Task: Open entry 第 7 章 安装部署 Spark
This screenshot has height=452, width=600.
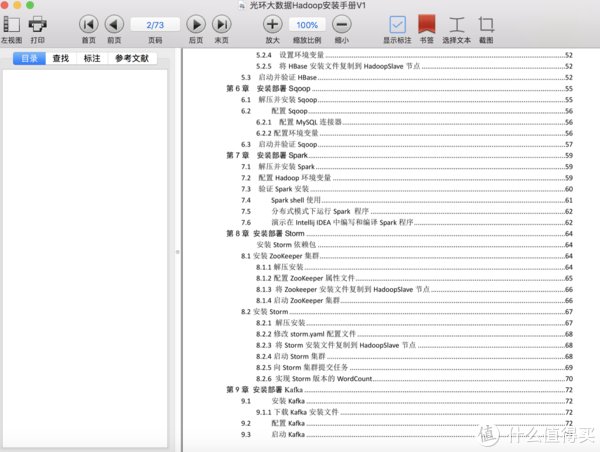Action: pyautogui.click(x=399, y=155)
